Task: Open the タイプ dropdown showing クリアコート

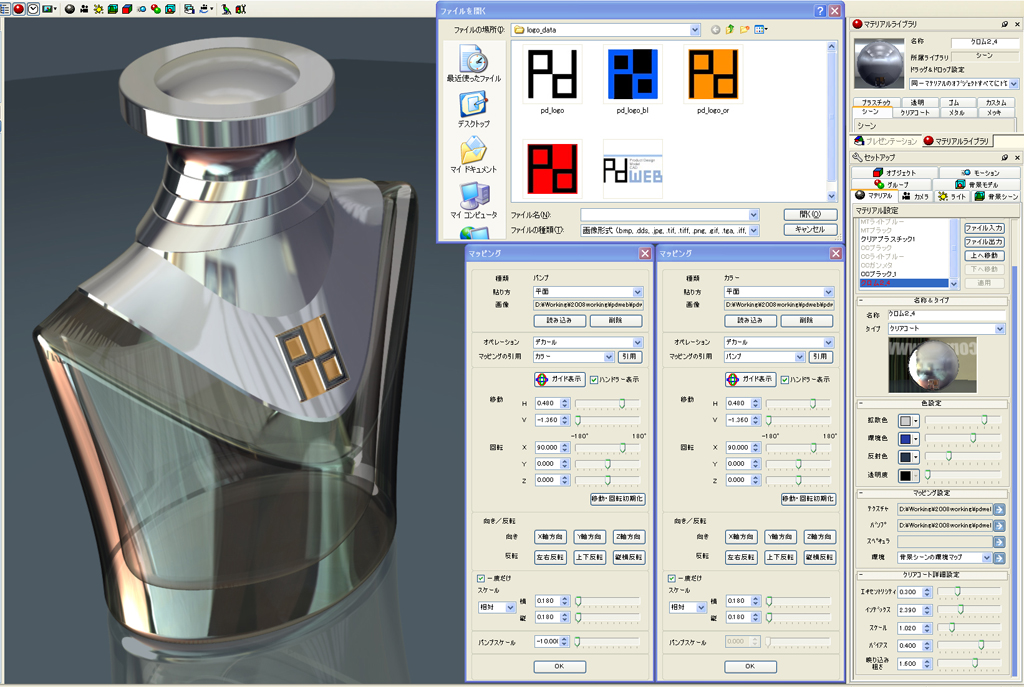Action: click(999, 329)
